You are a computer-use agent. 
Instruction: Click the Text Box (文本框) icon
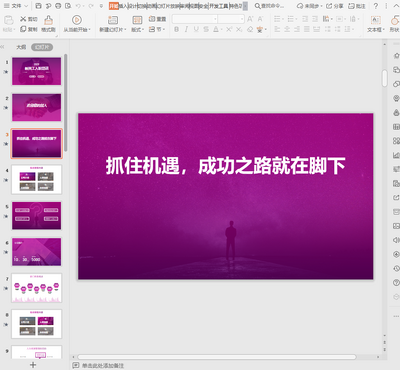[376, 20]
